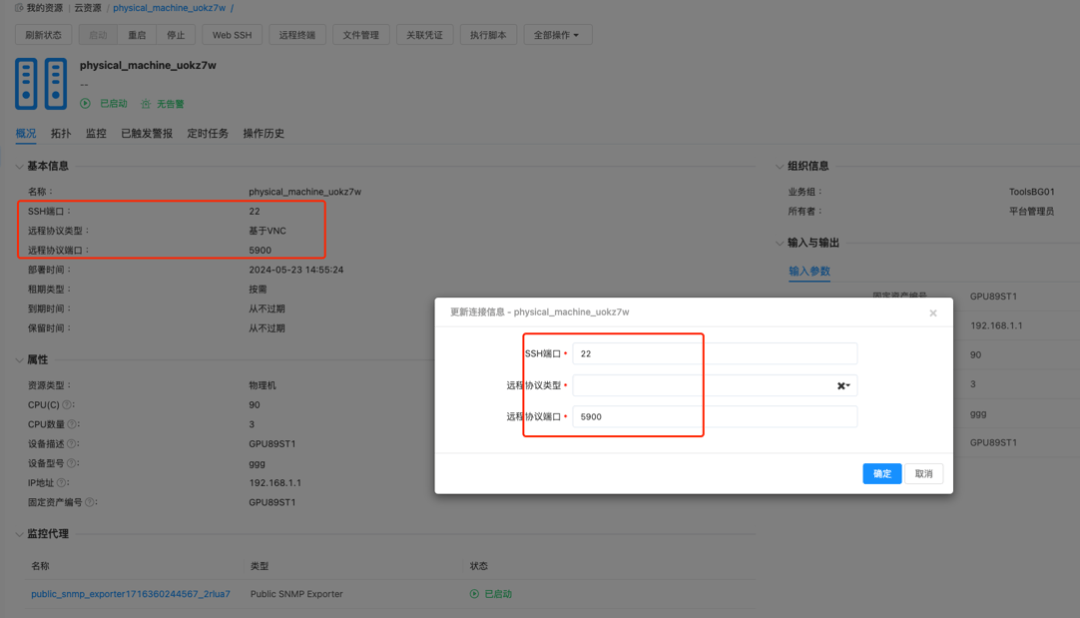Click the help icon beside 设备型号

coord(72,463)
